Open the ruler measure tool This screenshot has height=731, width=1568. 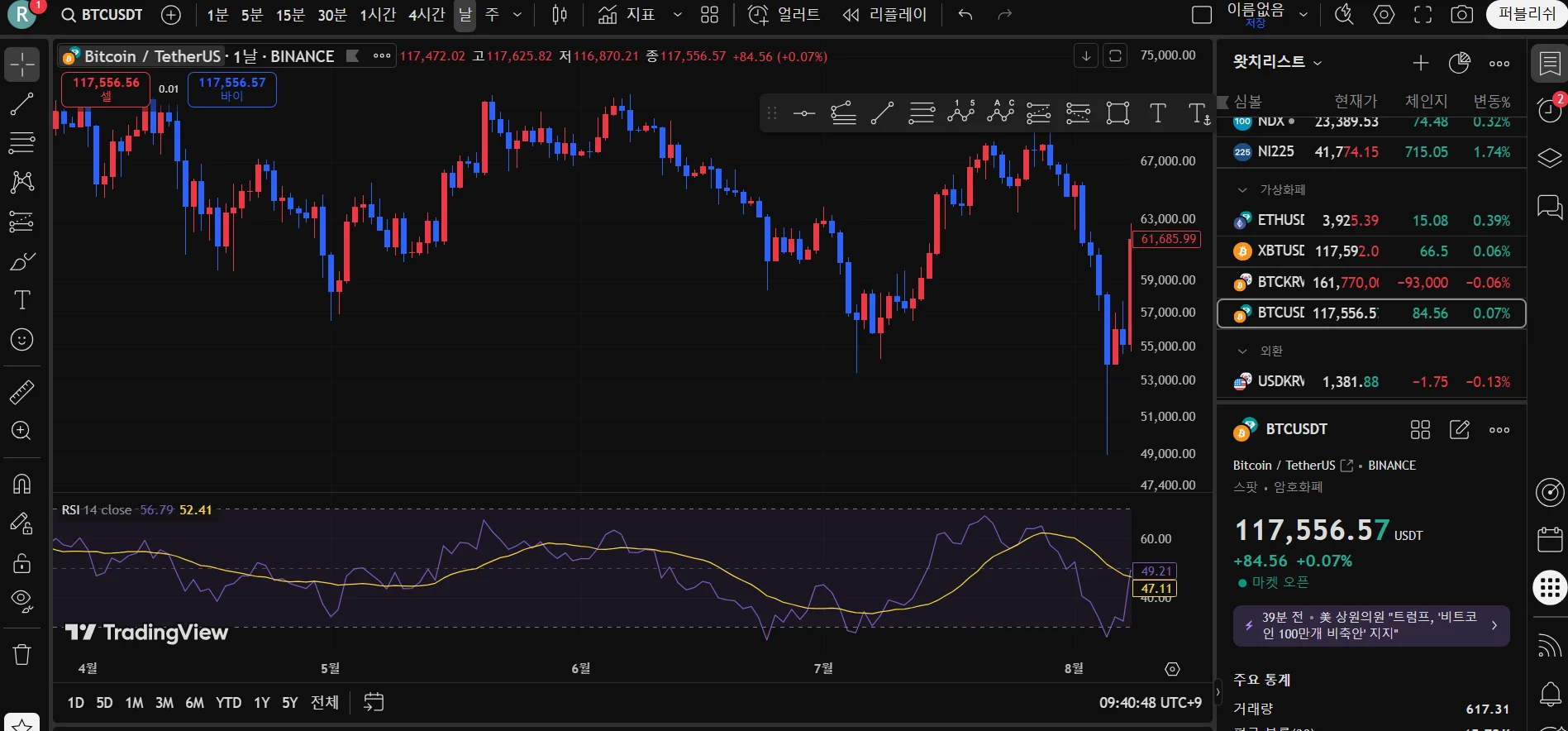coord(21,392)
